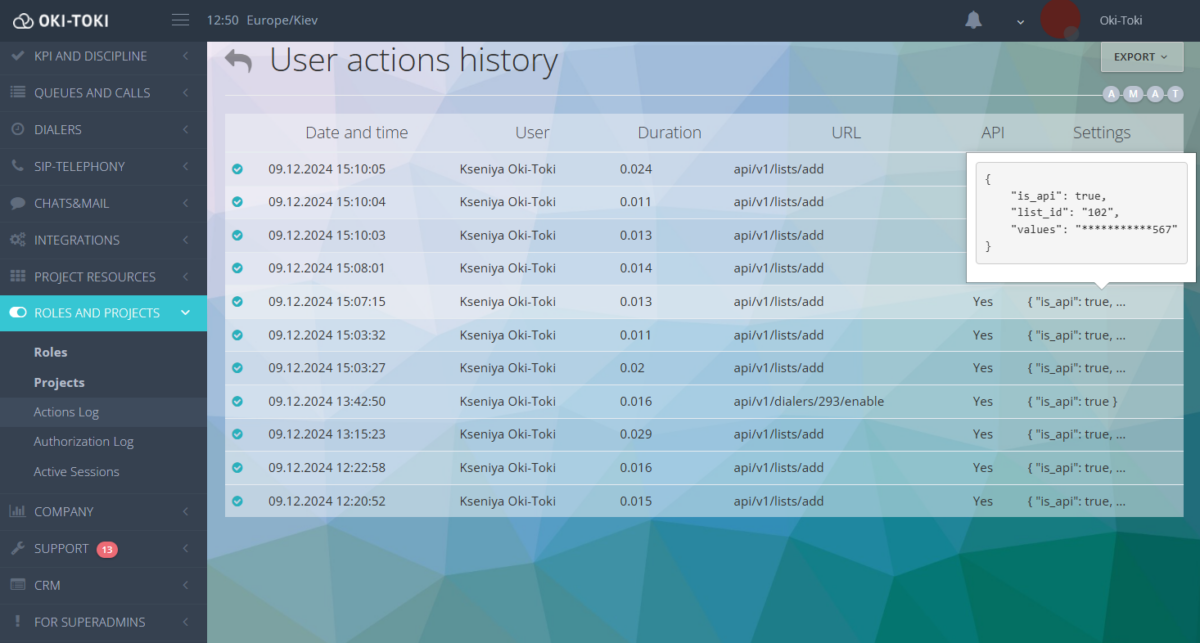
Task: Click the notification bell icon
Action: pyautogui.click(x=973, y=20)
